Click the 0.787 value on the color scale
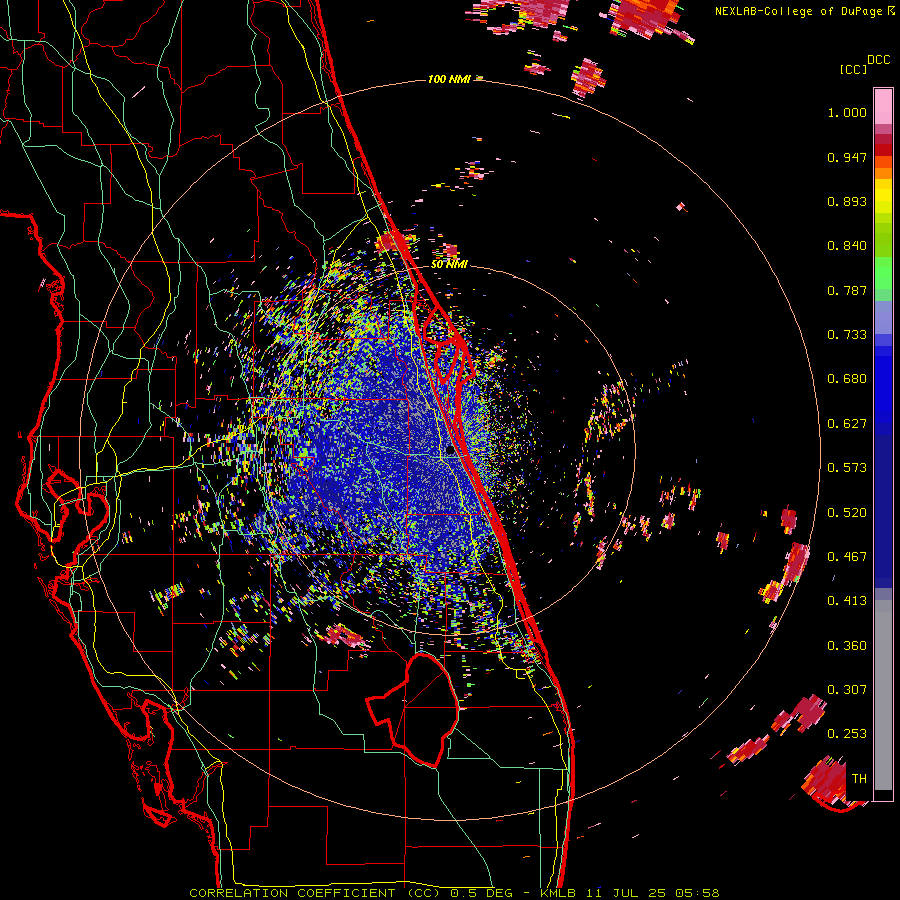The width and height of the screenshot is (900, 900). coord(847,290)
